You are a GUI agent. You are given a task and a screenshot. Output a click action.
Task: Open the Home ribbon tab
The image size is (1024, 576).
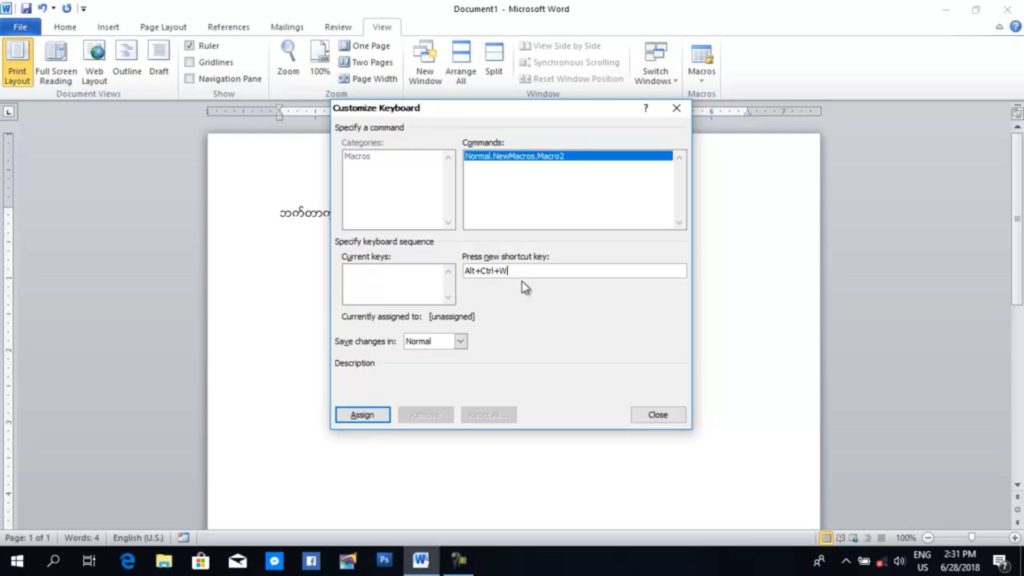(x=65, y=27)
